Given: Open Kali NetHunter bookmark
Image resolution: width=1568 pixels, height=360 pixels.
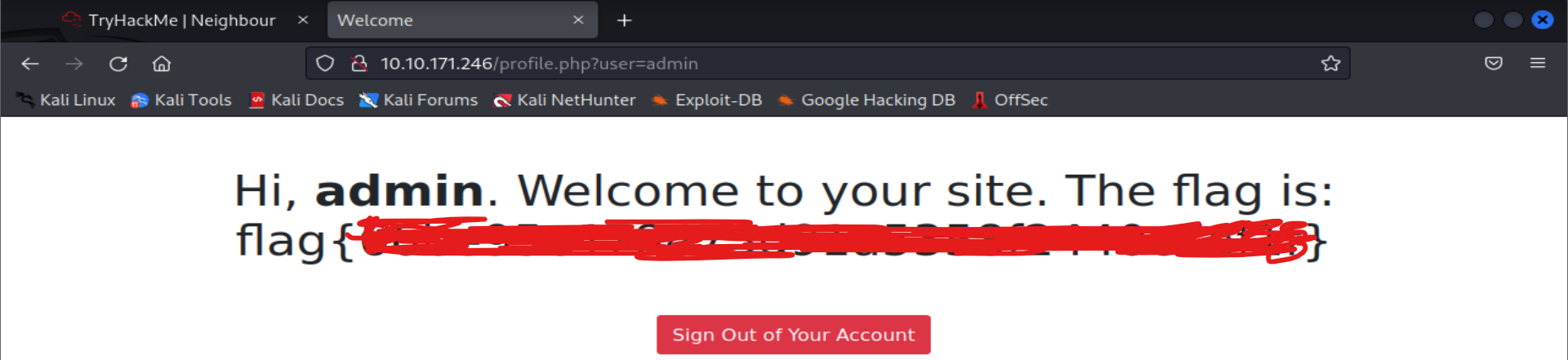Looking at the screenshot, I should click(565, 100).
